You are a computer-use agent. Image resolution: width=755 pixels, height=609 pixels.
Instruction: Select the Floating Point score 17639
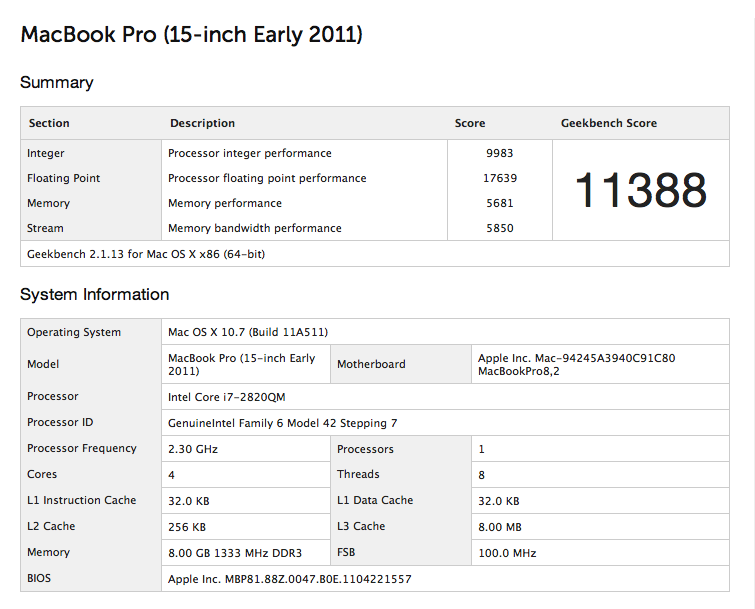click(x=500, y=178)
